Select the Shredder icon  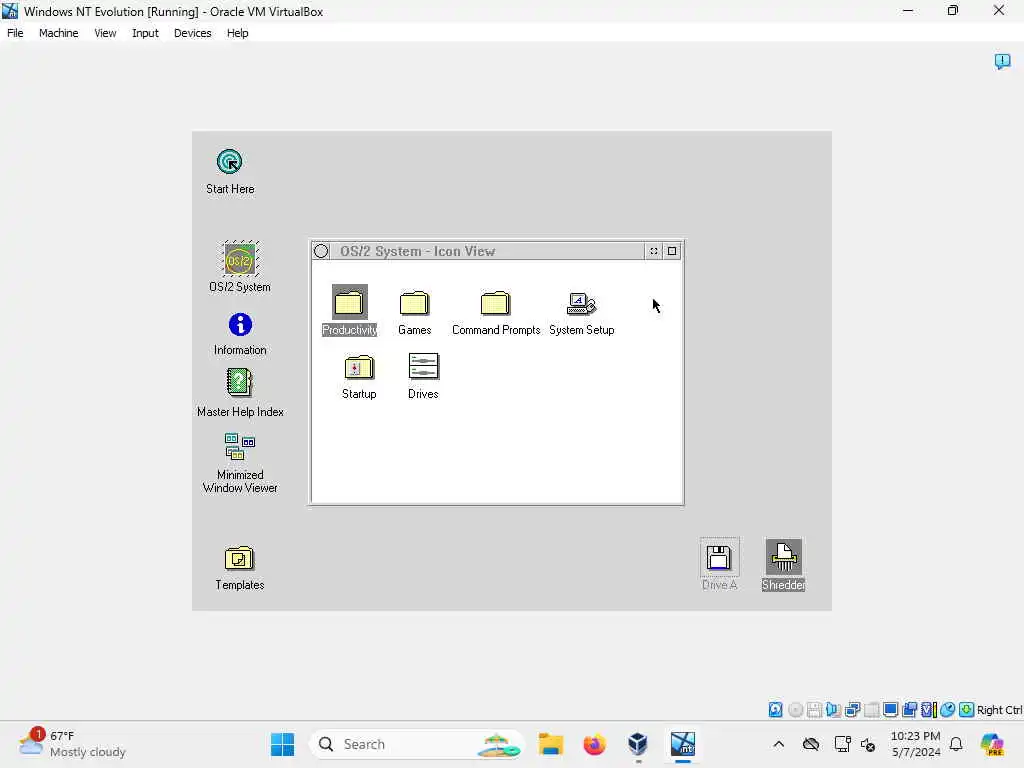tap(783, 557)
